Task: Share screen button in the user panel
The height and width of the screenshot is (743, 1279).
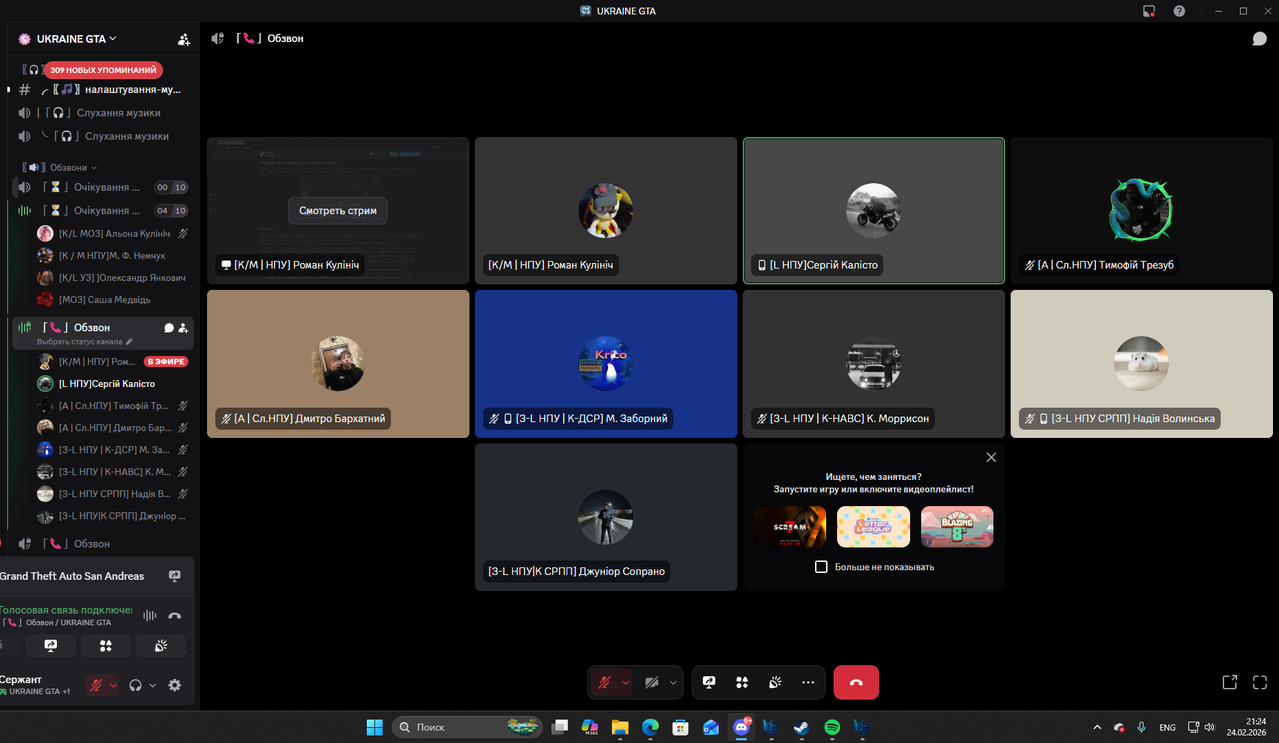Action: point(51,646)
